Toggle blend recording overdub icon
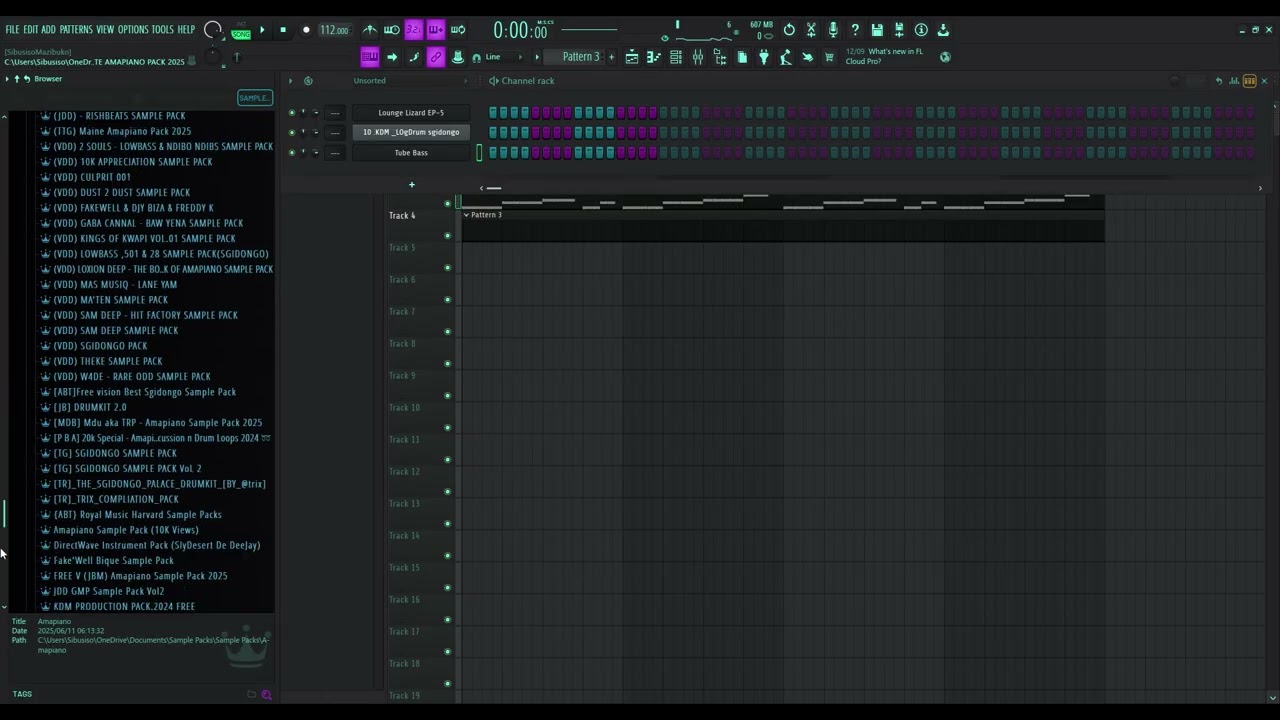Viewport: 1280px width, 720px height. 435,30
